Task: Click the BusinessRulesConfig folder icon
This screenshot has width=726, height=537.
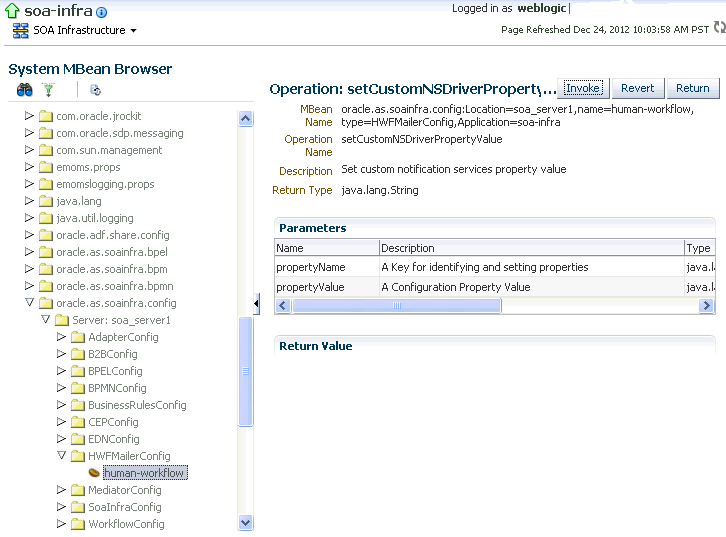Action: 78,405
